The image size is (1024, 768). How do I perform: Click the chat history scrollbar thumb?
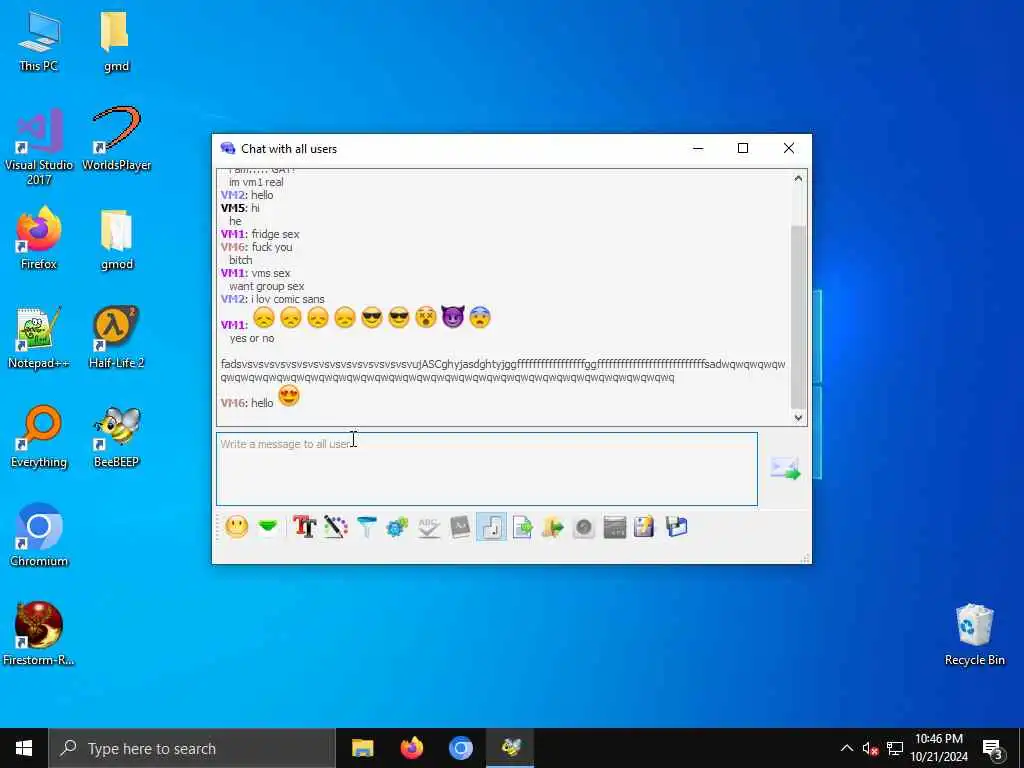[798, 317]
